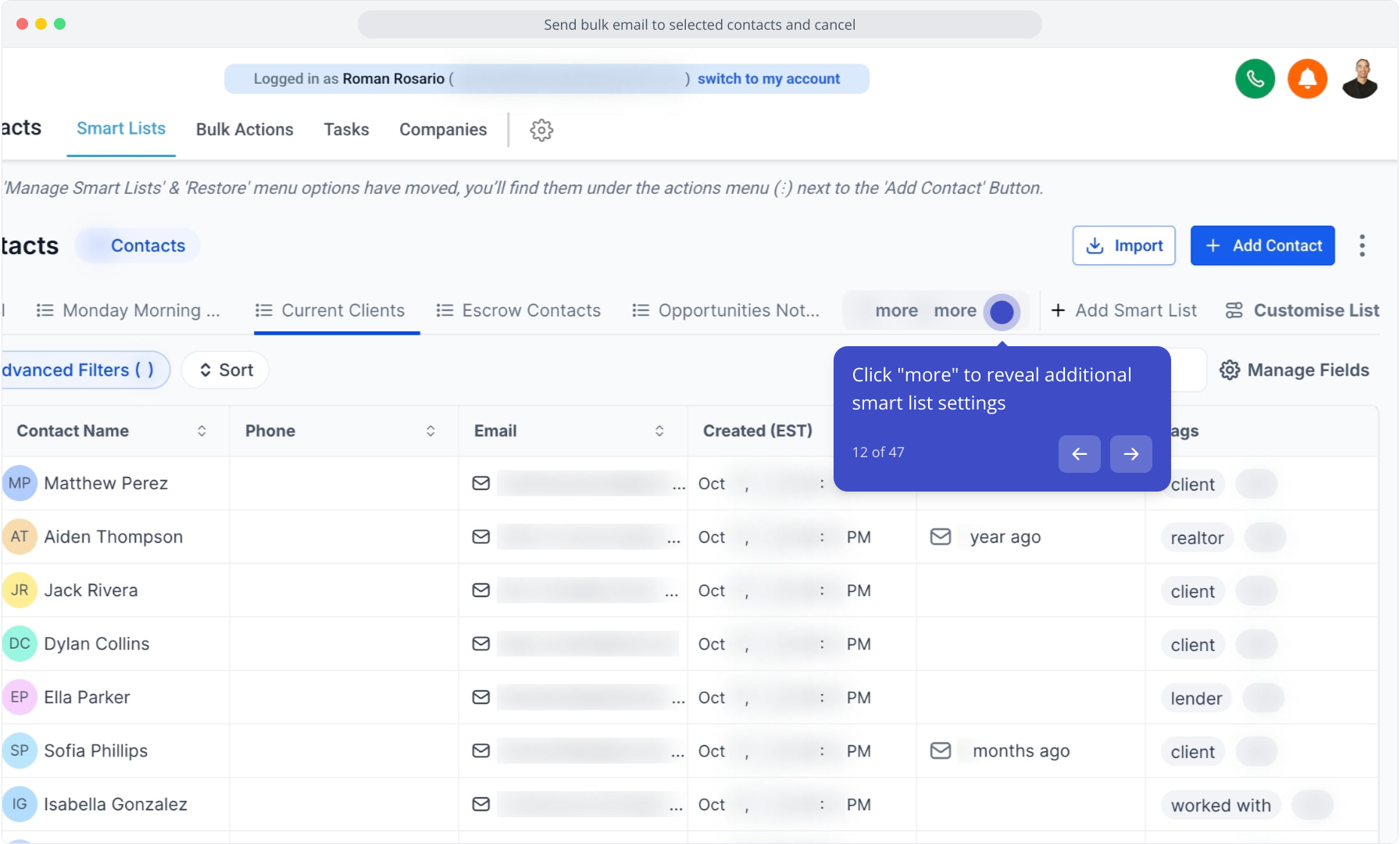Go to previous tour step arrow
Viewport: 1400px width, 844px height.
[1079, 454]
